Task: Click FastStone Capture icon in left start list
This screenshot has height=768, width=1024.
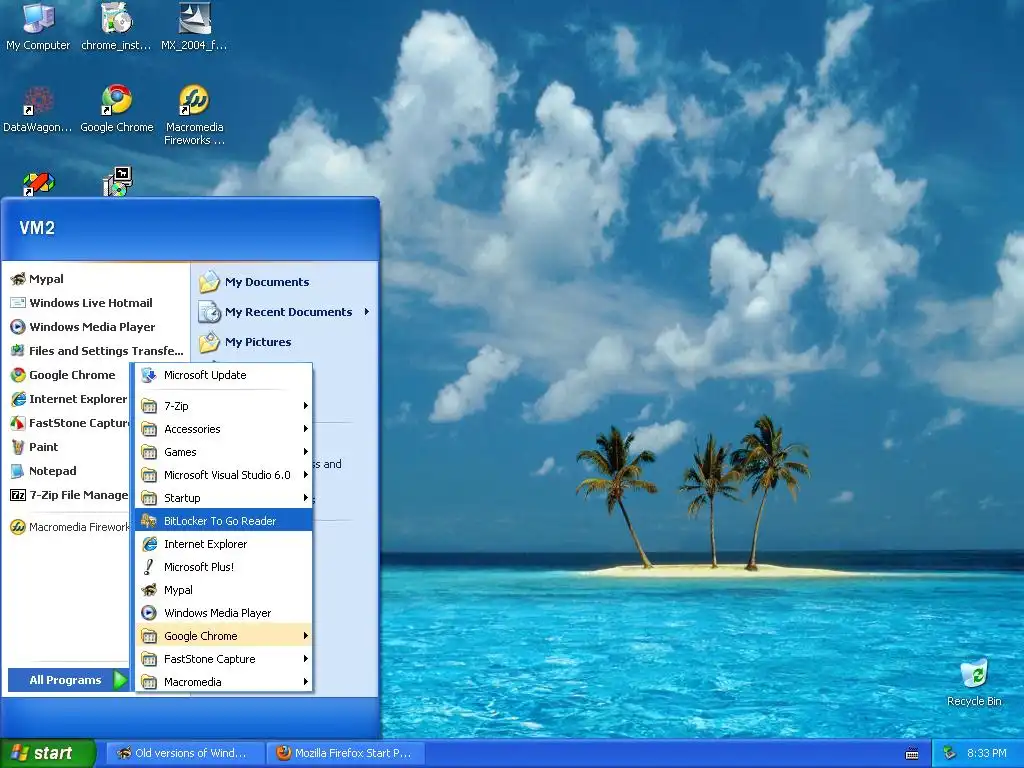Action: point(18,423)
